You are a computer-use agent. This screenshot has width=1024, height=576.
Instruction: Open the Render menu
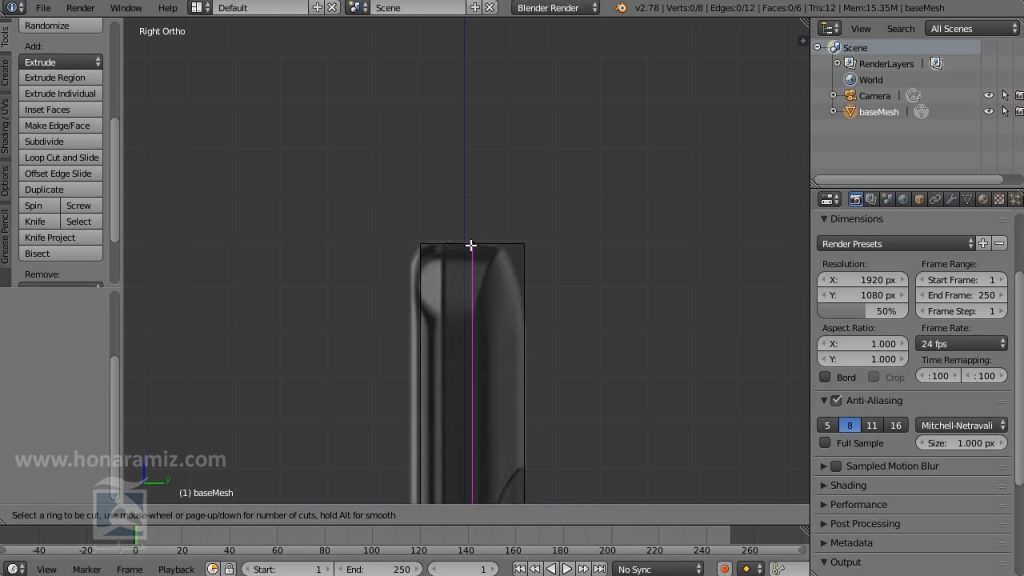(x=80, y=8)
